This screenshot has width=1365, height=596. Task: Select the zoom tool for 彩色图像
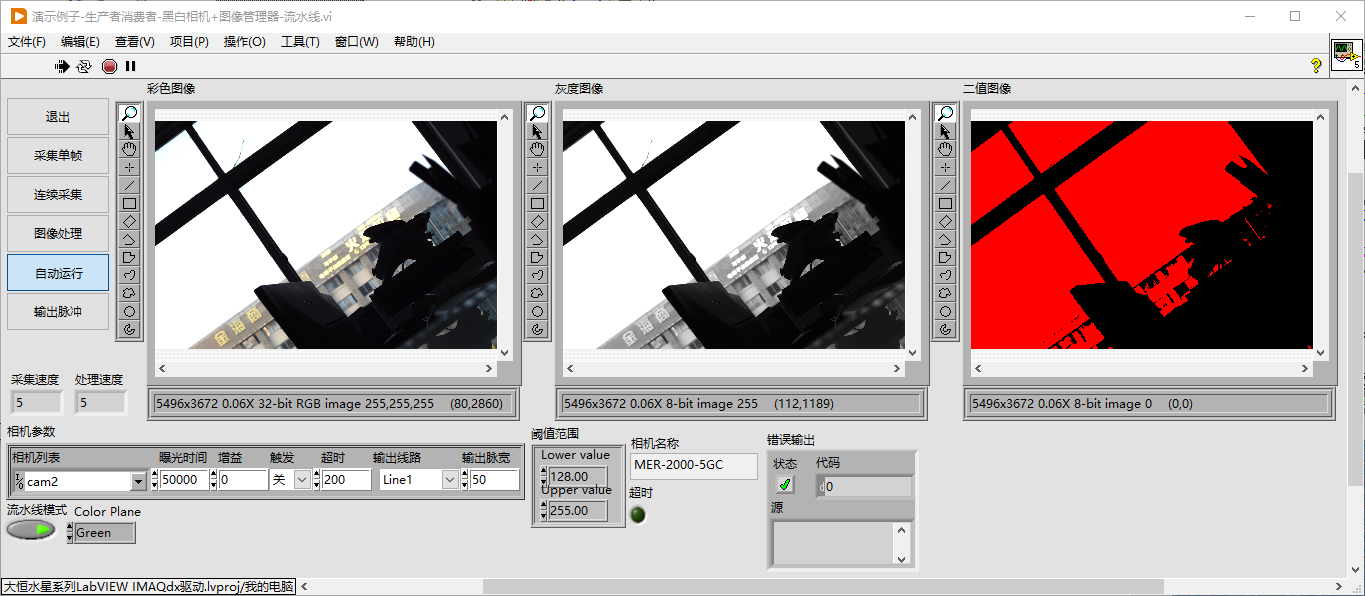pos(130,113)
